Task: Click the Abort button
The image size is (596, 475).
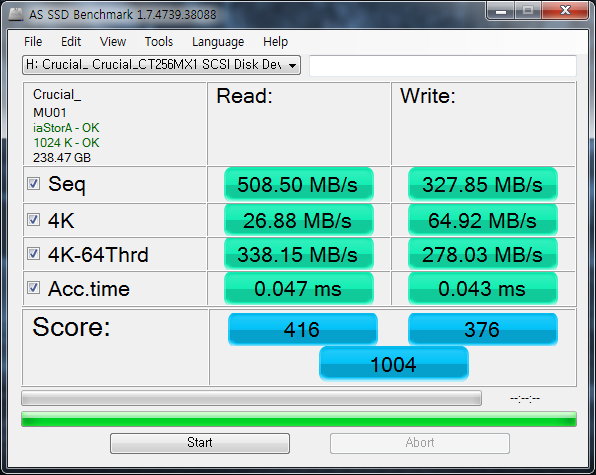Action: tap(420, 443)
